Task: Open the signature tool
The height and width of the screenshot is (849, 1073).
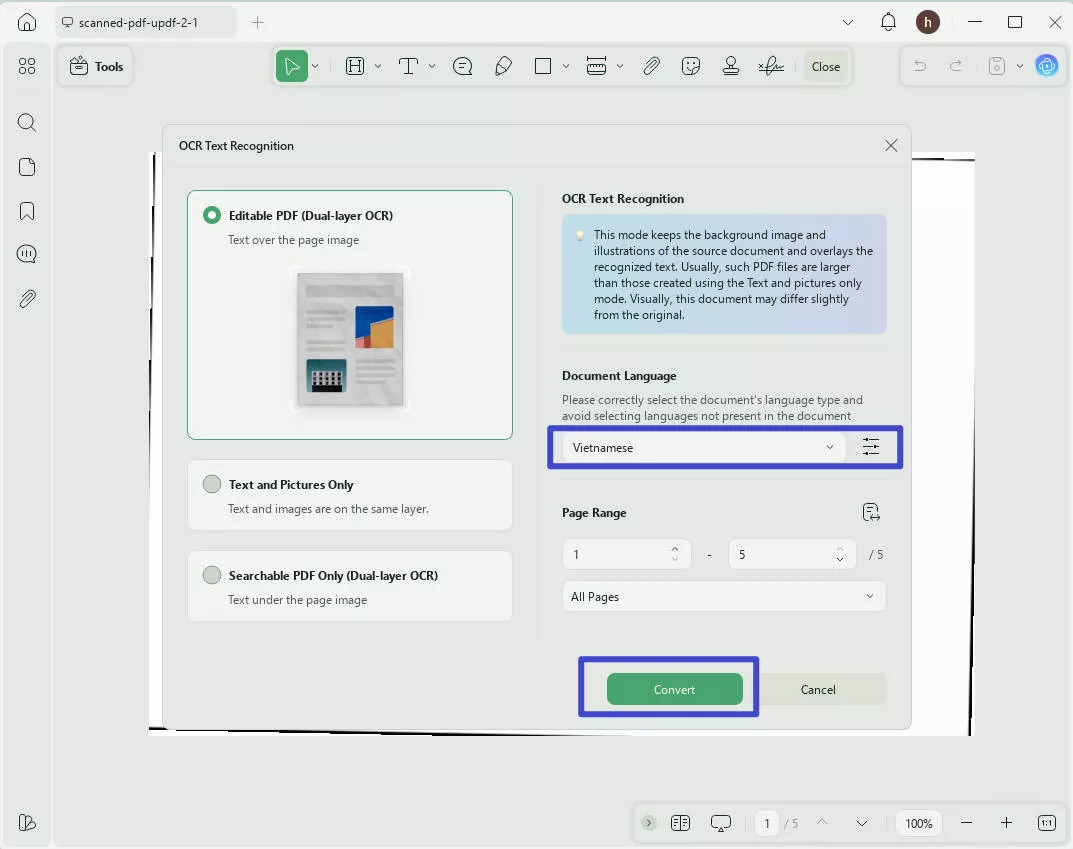Action: click(x=771, y=66)
